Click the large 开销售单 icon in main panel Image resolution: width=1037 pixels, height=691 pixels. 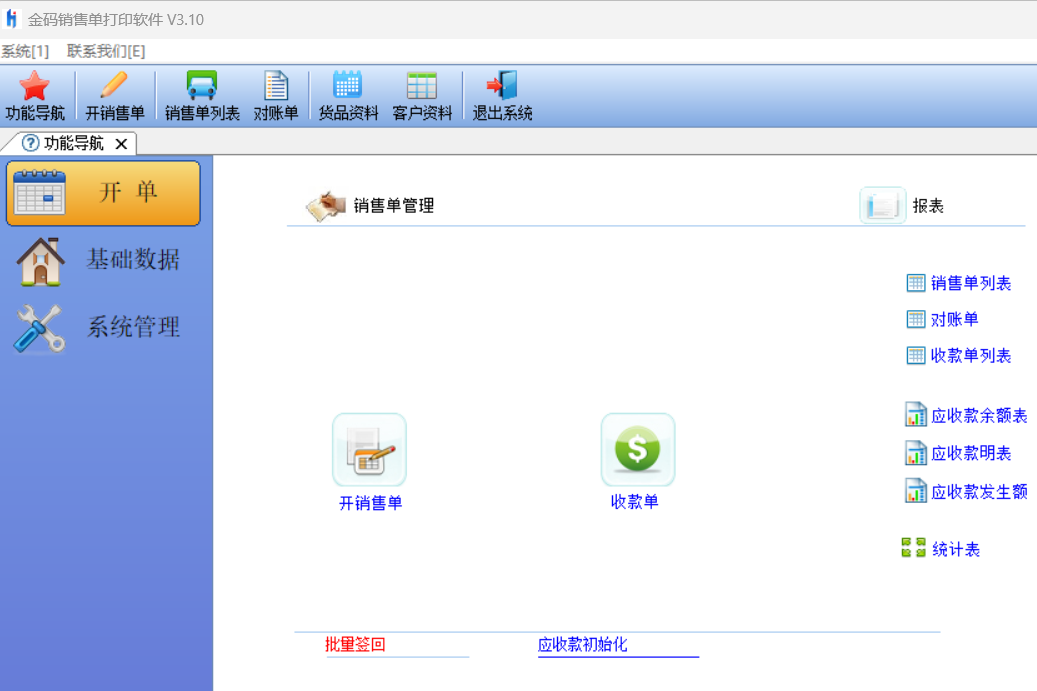[369, 451]
